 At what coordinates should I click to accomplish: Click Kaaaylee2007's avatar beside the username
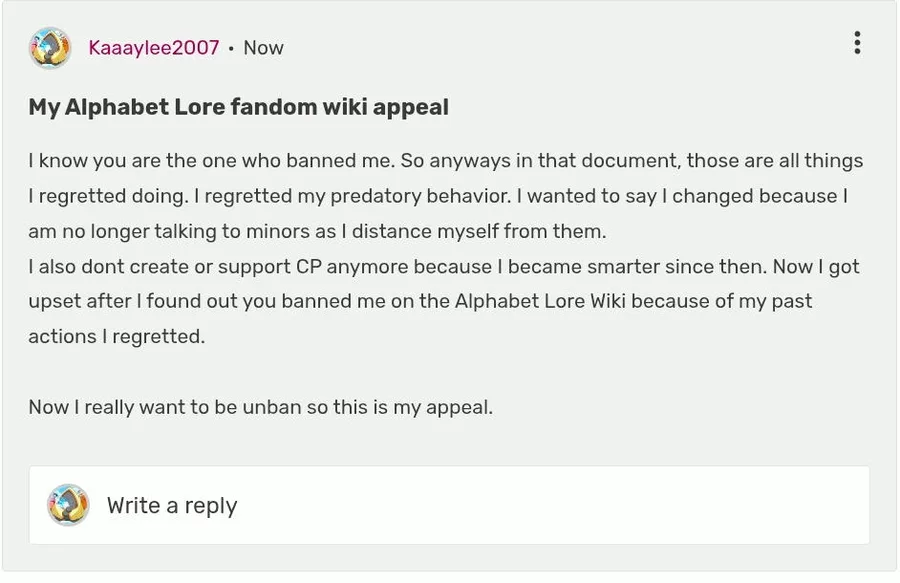(50, 48)
